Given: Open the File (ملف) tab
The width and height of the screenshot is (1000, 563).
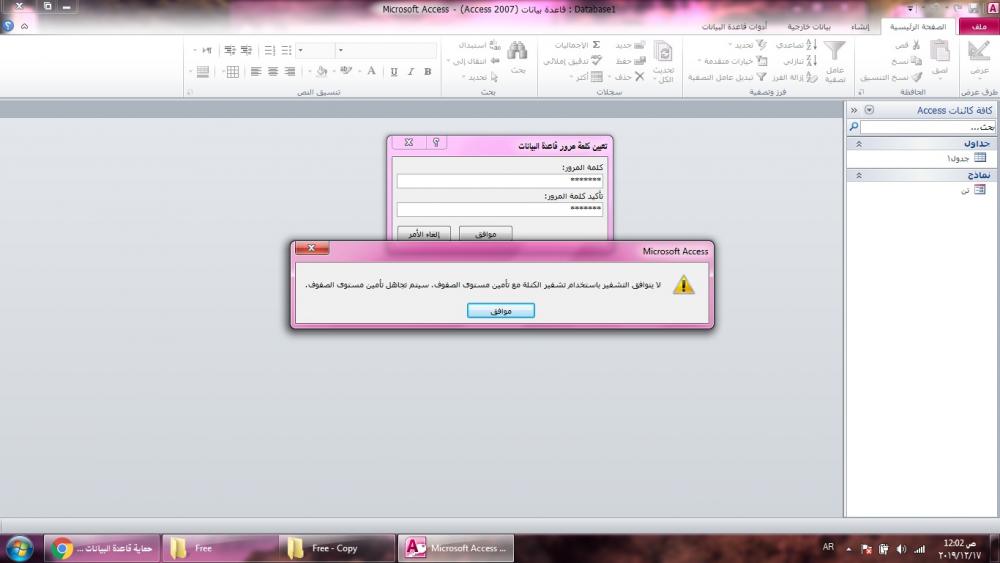Looking at the screenshot, I should (x=979, y=27).
